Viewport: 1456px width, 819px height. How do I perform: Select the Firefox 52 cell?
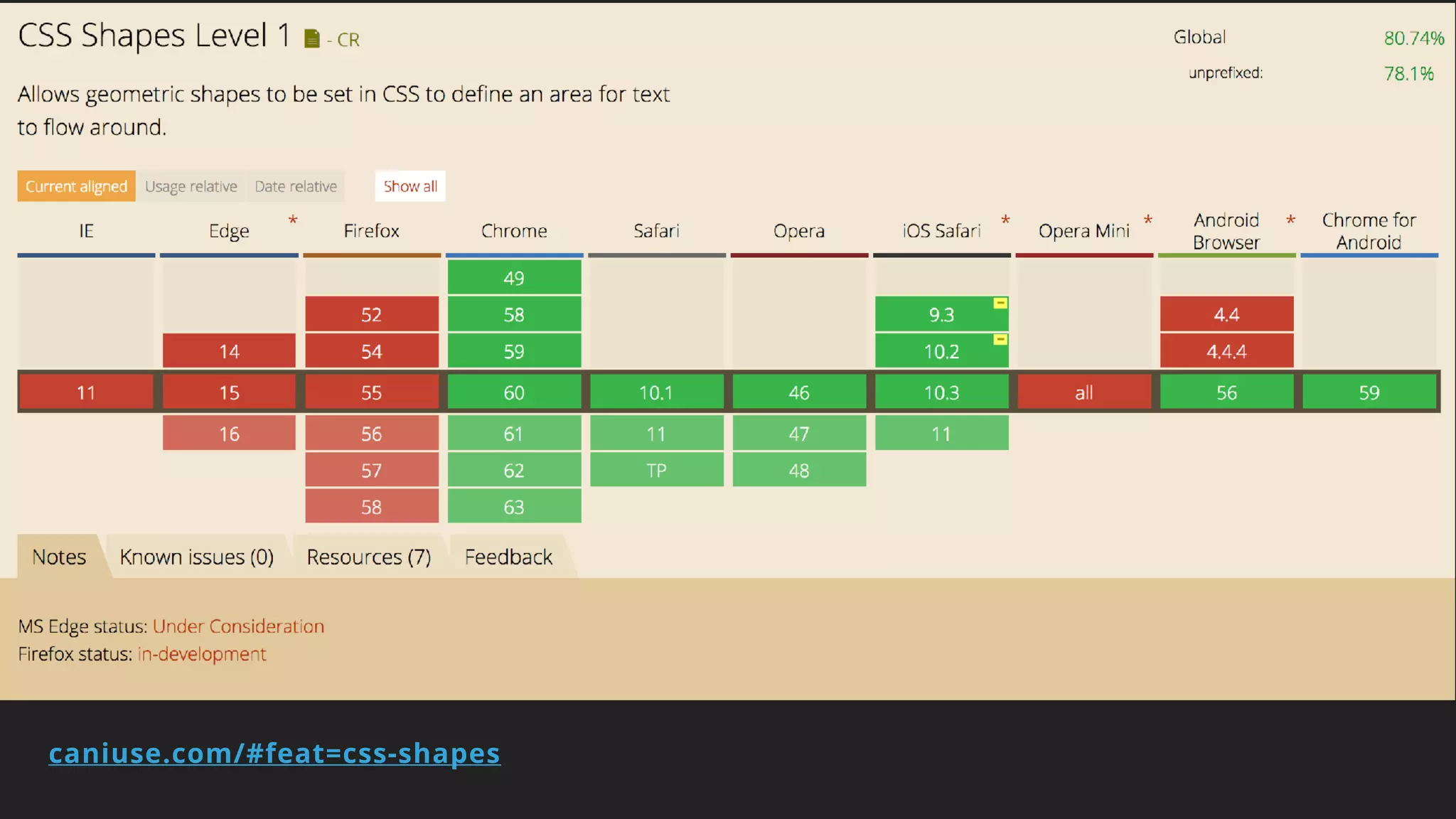tap(372, 314)
